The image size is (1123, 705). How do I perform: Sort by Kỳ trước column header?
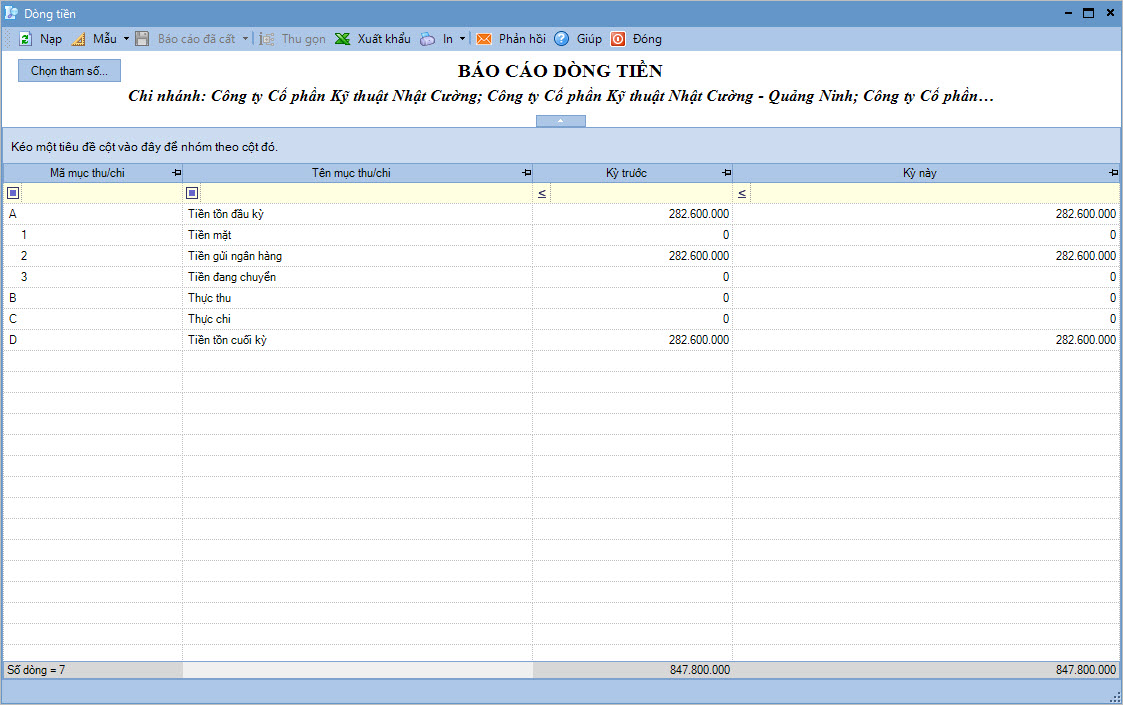[x=626, y=173]
